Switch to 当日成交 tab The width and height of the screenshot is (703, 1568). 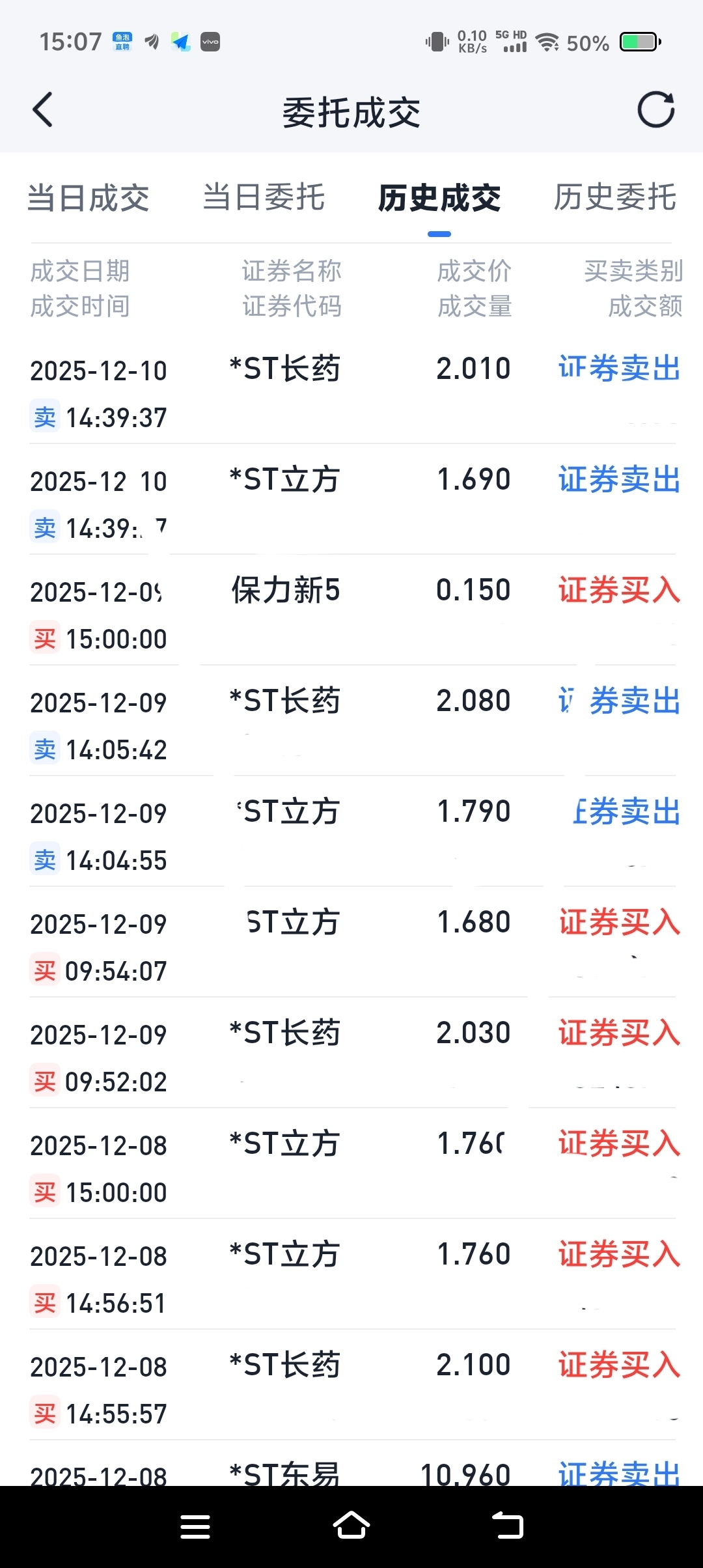(89, 198)
